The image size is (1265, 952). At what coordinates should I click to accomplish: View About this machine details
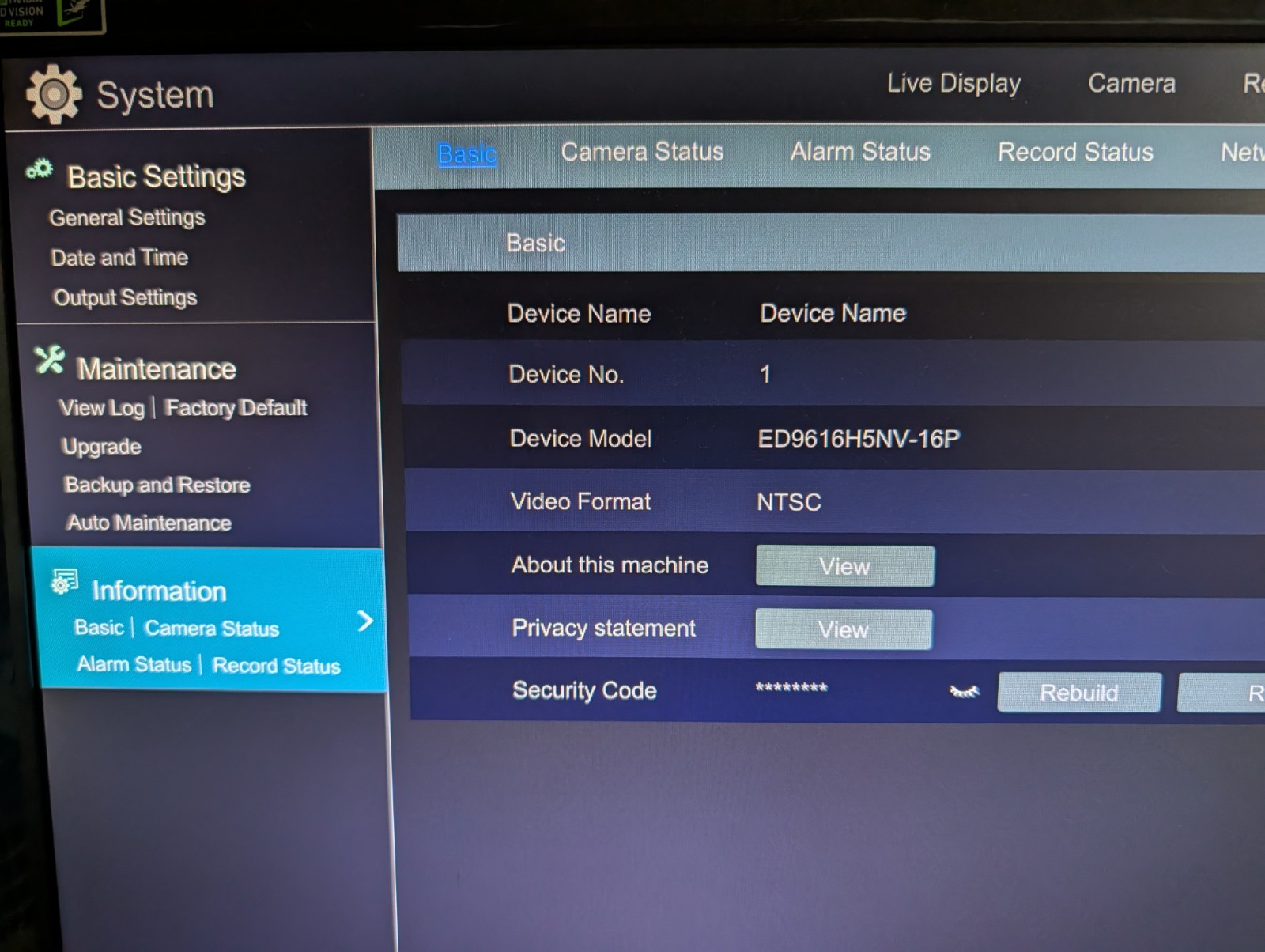[x=844, y=566]
